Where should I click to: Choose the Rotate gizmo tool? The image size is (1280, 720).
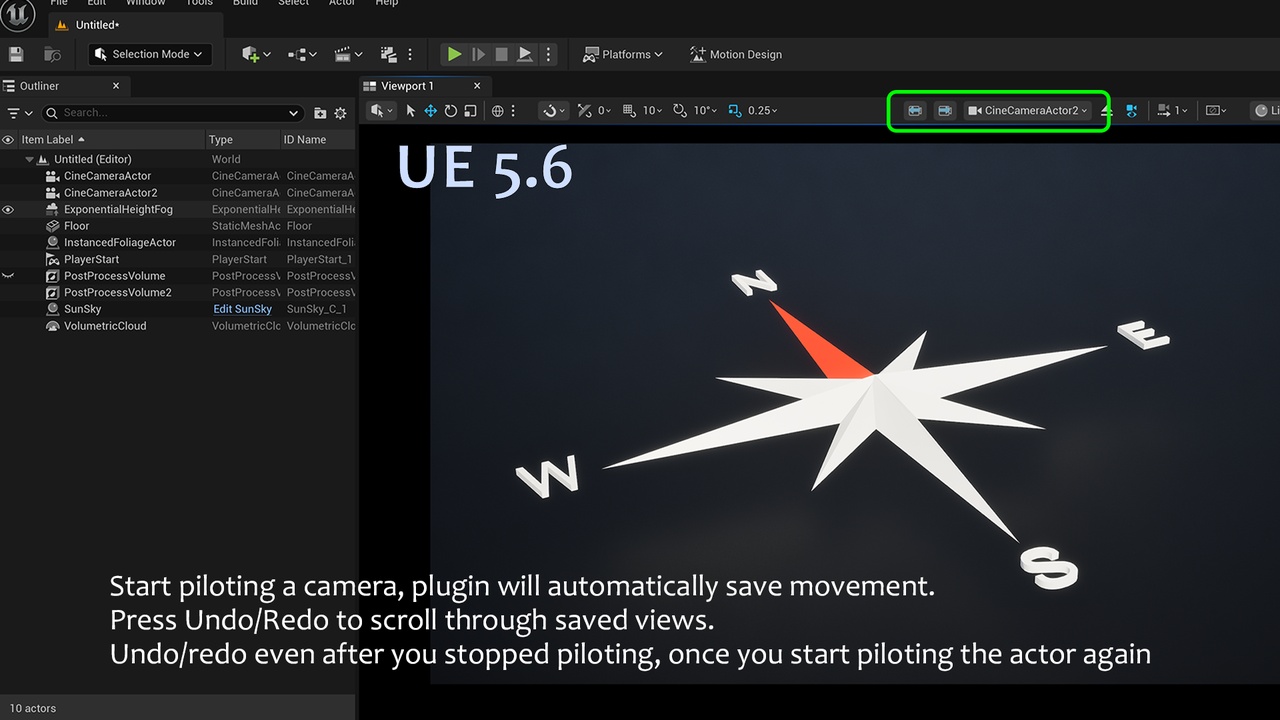click(450, 111)
